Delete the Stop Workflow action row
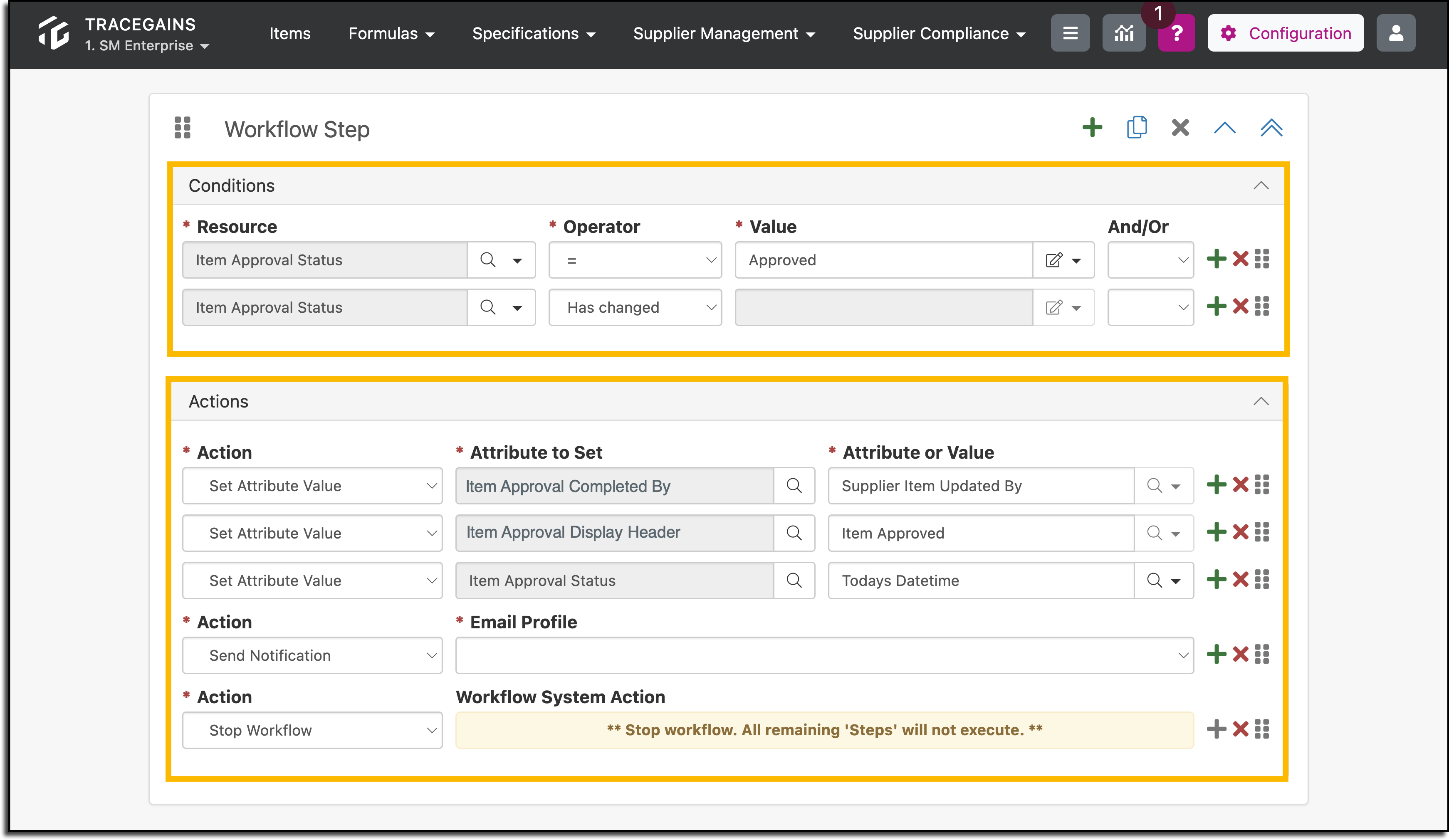 1241,729
